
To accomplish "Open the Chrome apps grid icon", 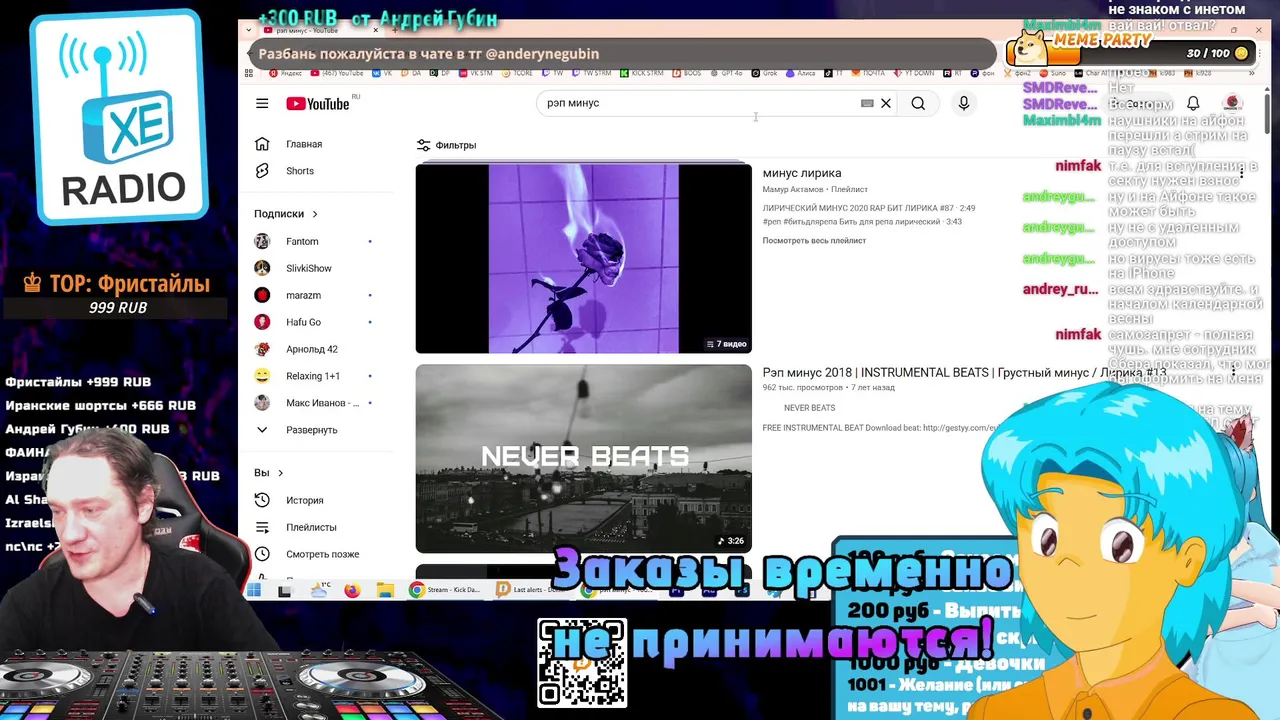I will pyautogui.click(x=248, y=73).
